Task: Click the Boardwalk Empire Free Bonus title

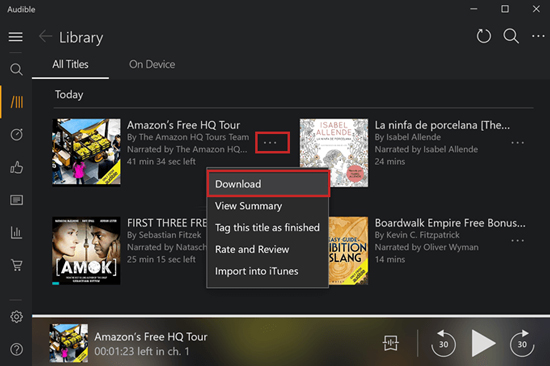Action: coord(450,223)
